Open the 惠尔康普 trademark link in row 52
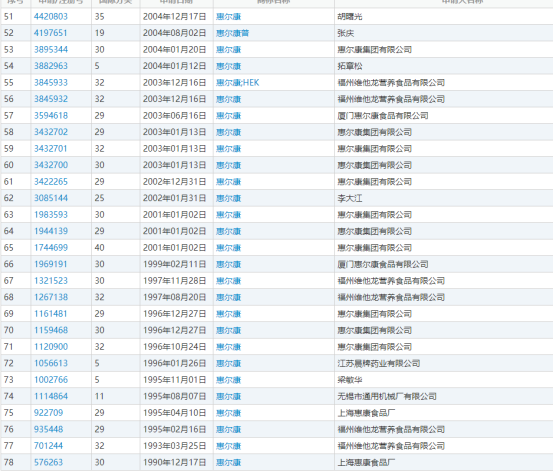Viewport: 554px width, 474px height. tap(232, 33)
